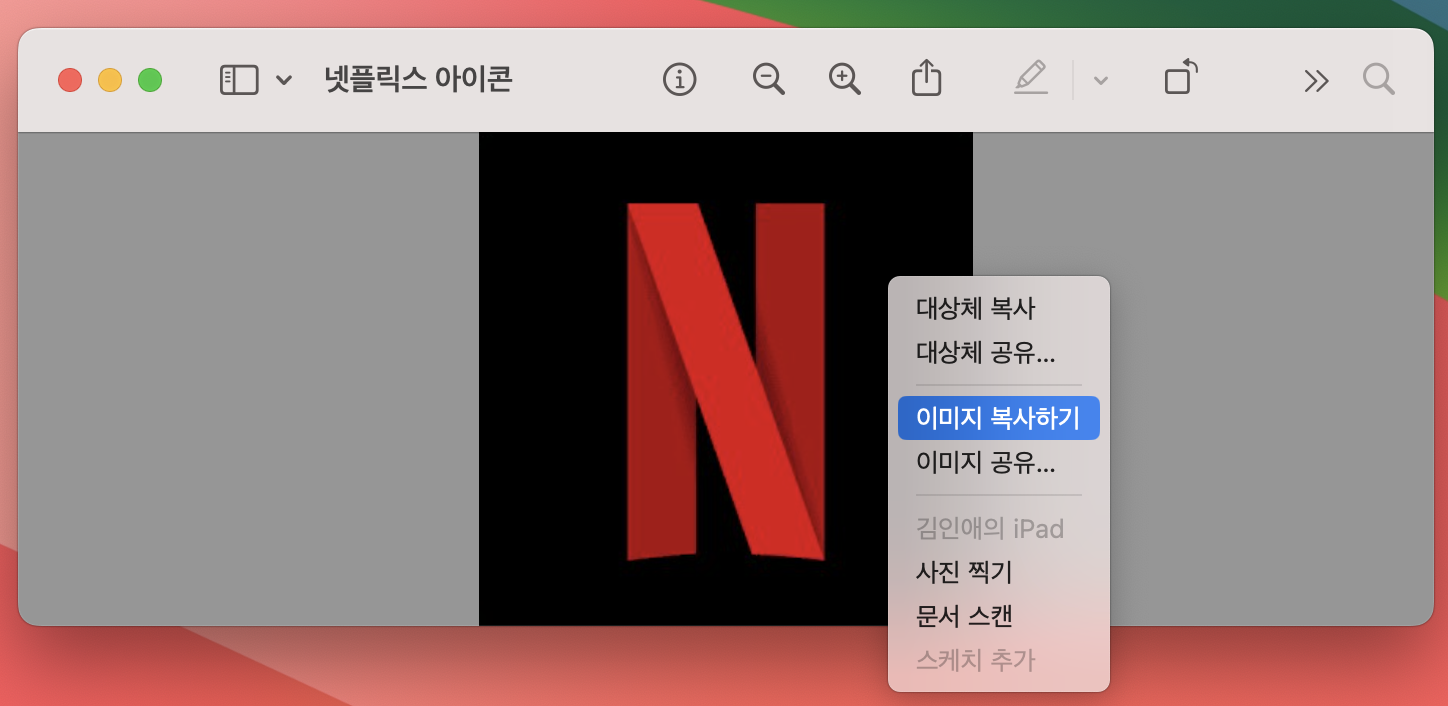Open the sidebar view options chevron
The width and height of the screenshot is (1448, 706).
(284, 80)
